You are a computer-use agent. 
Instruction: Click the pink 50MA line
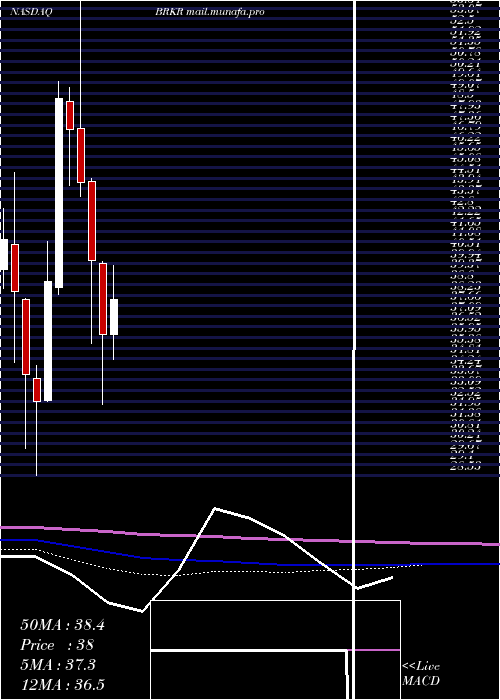point(250,536)
